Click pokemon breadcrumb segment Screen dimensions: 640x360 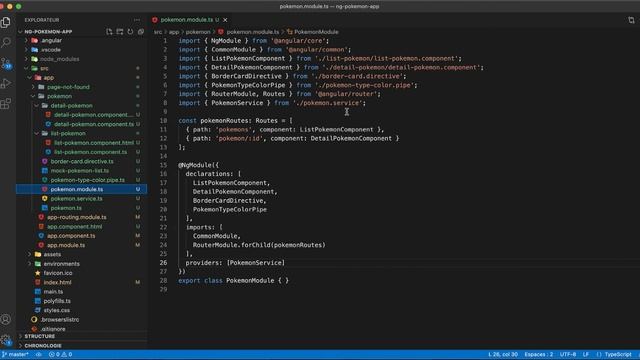pos(198,32)
